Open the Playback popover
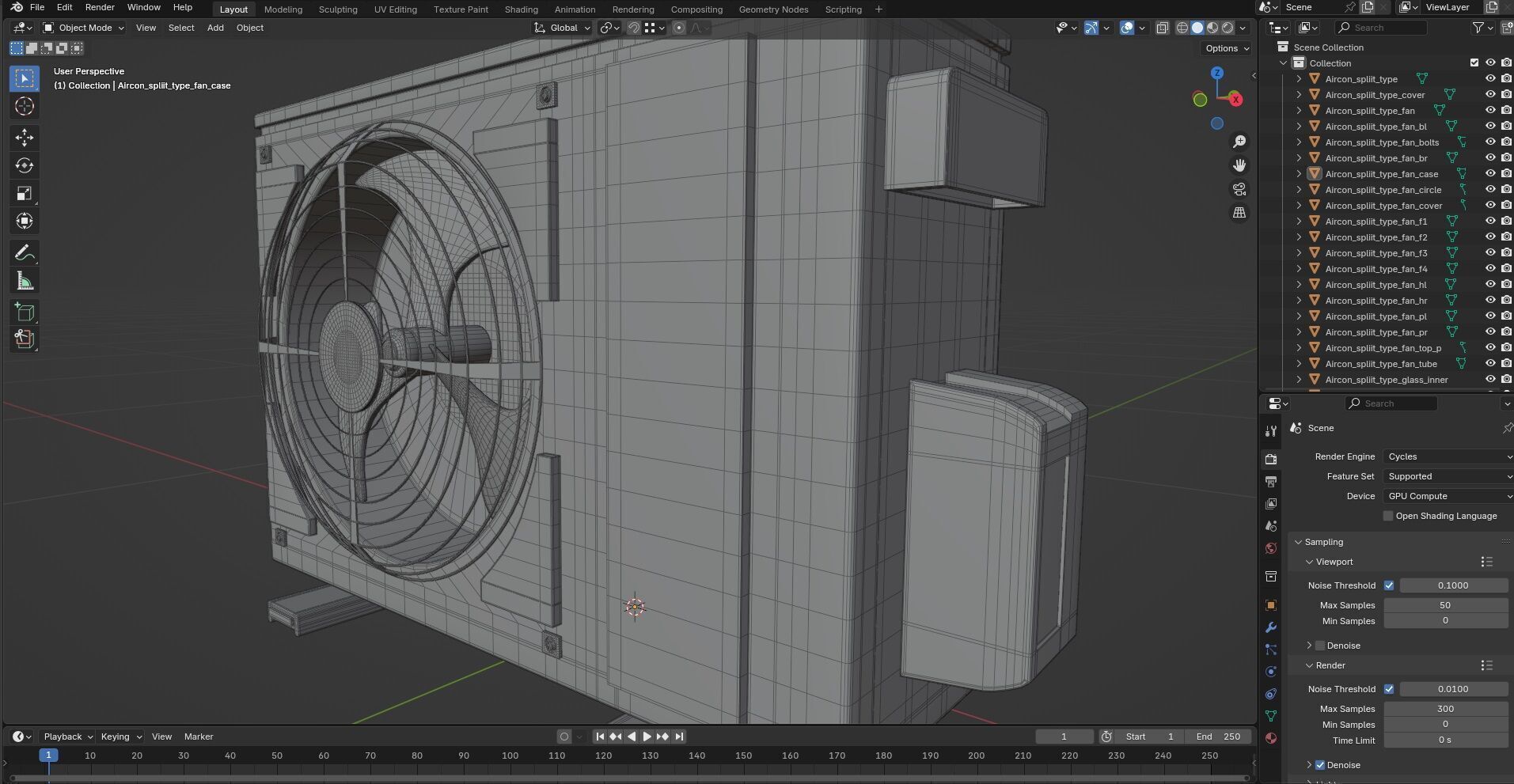1514x784 pixels. 67,737
